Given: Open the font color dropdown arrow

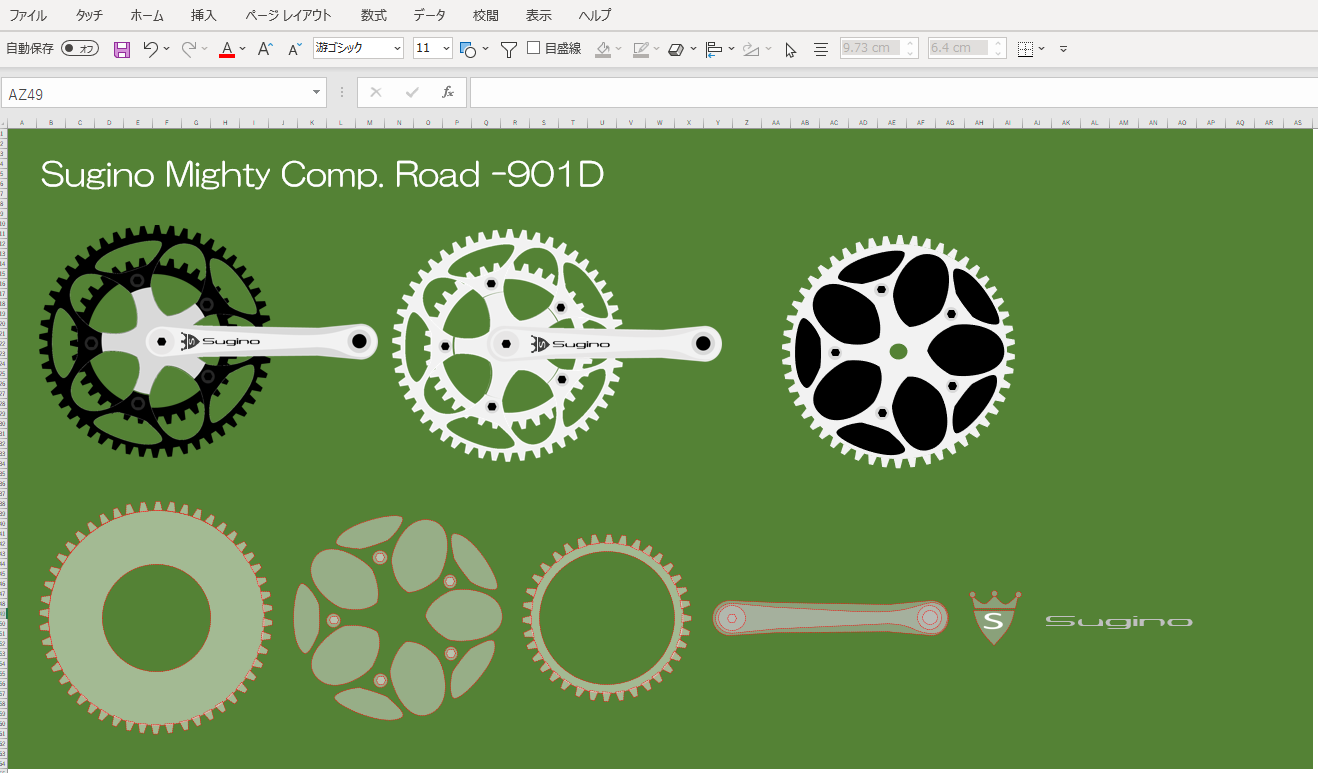Looking at the screenshot, I should (x=243, y=48).
